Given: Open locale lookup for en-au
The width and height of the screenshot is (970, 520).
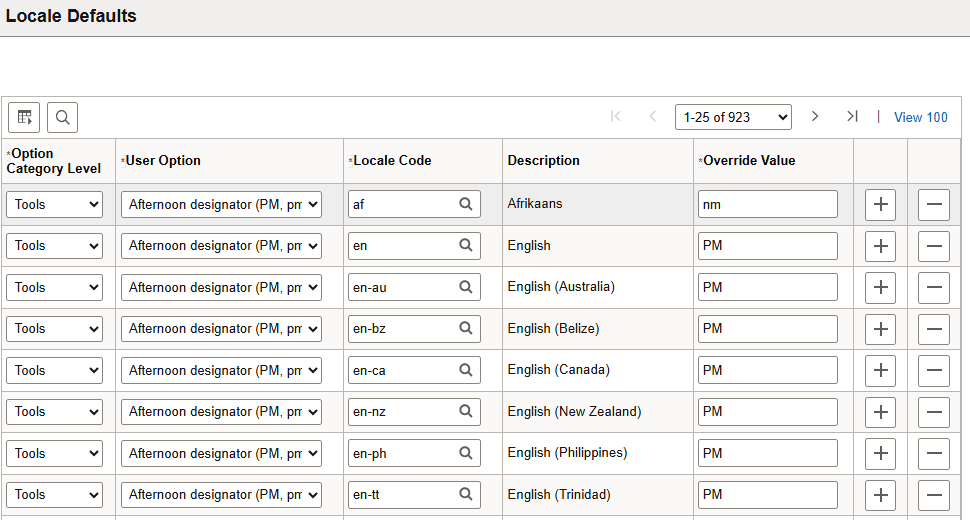Looking at the screenshot, I should pyautogui.click(x=466, y=287).
